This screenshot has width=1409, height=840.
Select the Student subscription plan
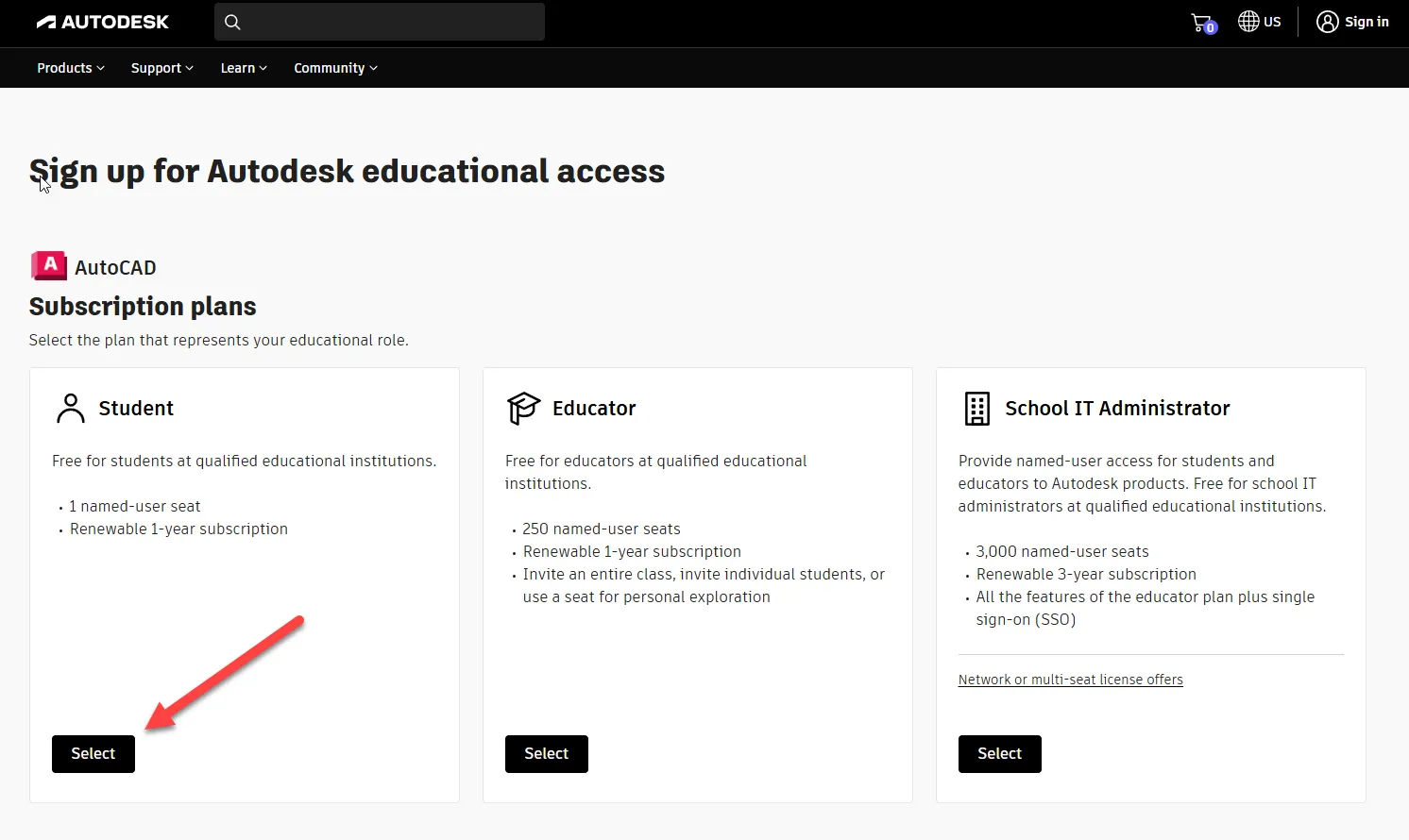tap(93, 753)
